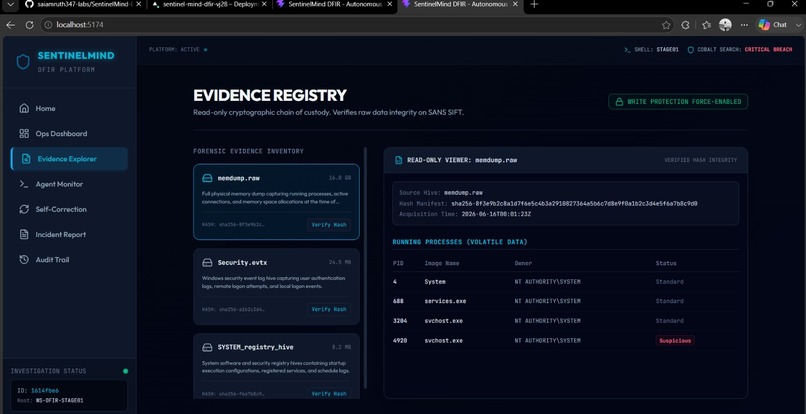Click the browser back arrow
The width and height of the screenshot is (806, 414).
10,25
